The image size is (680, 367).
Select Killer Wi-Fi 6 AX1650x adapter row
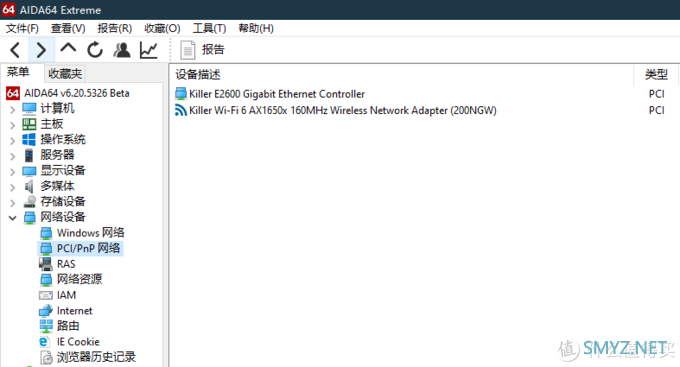tap(343, 110)
